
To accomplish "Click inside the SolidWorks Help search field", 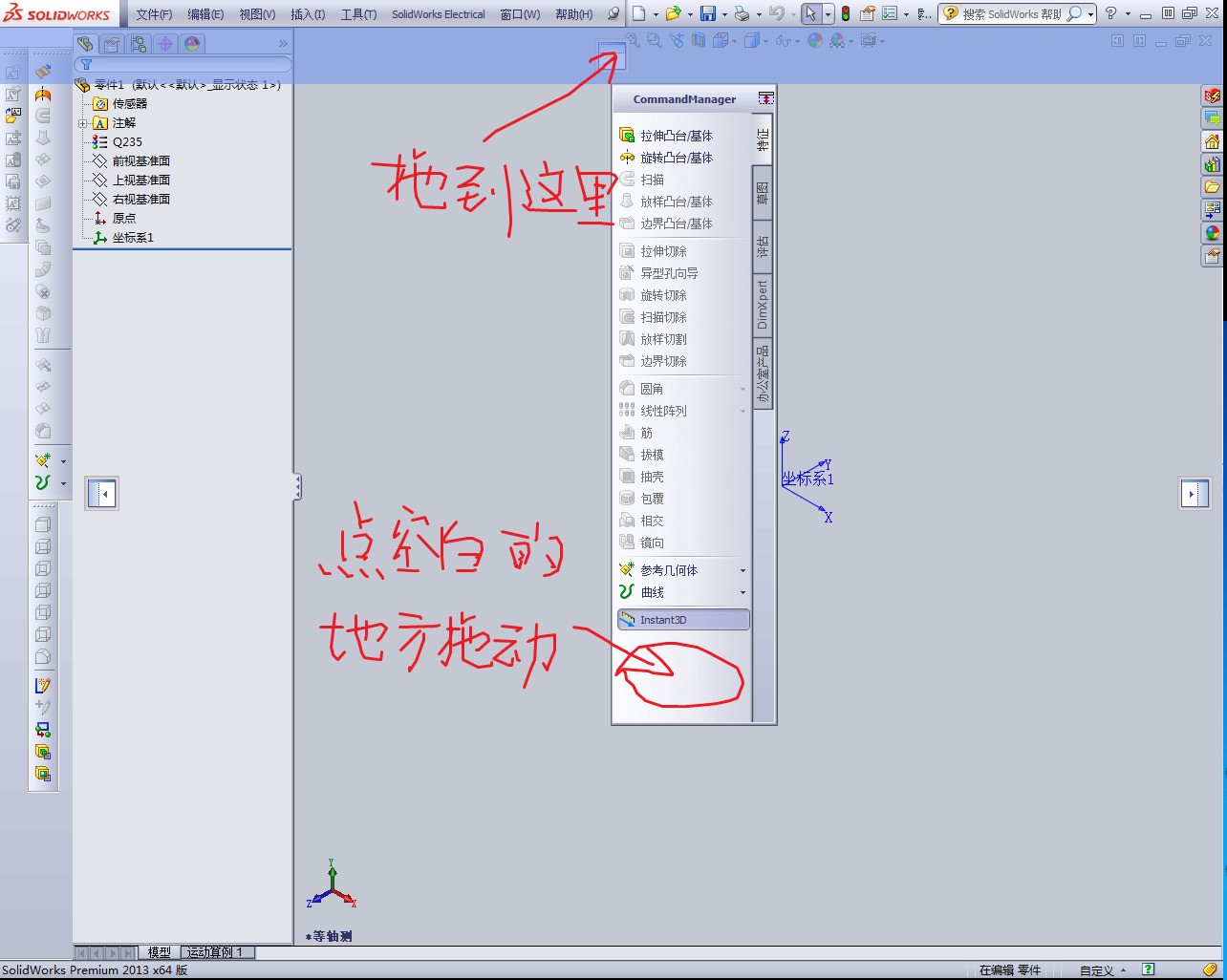I will pyautogui.click(x=1011, y=14).
